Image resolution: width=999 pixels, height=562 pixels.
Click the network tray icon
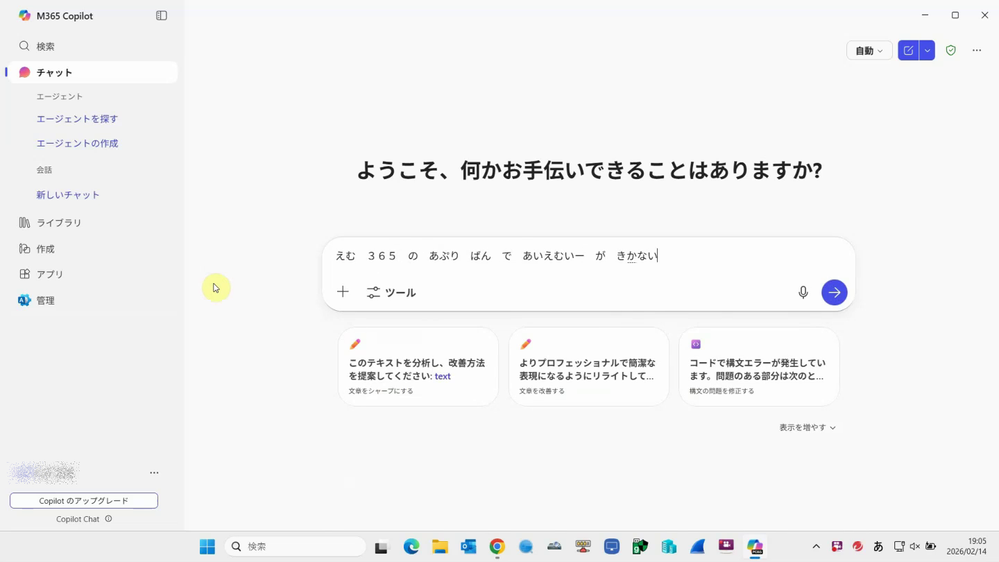899,547
